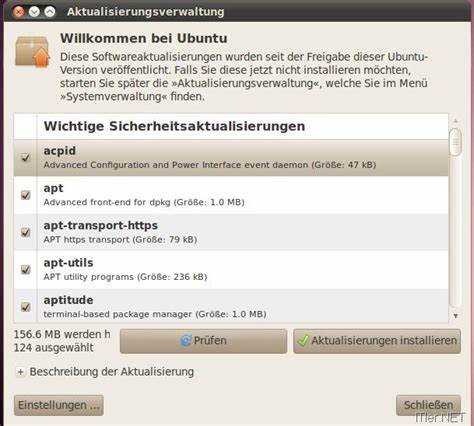This screenshot has height=426, width=474.
Task: Click 'Willkommen bei Ubuntu' heading
Action: tap(144, 38)
